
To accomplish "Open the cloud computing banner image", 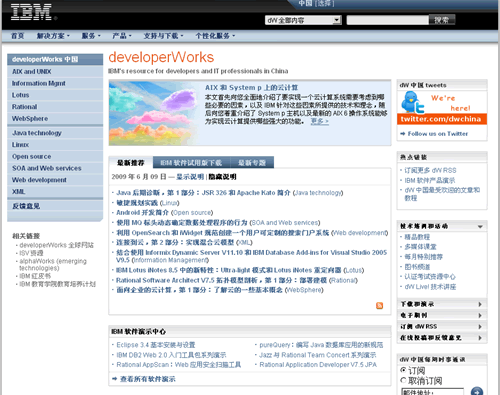I will point(154,113).
